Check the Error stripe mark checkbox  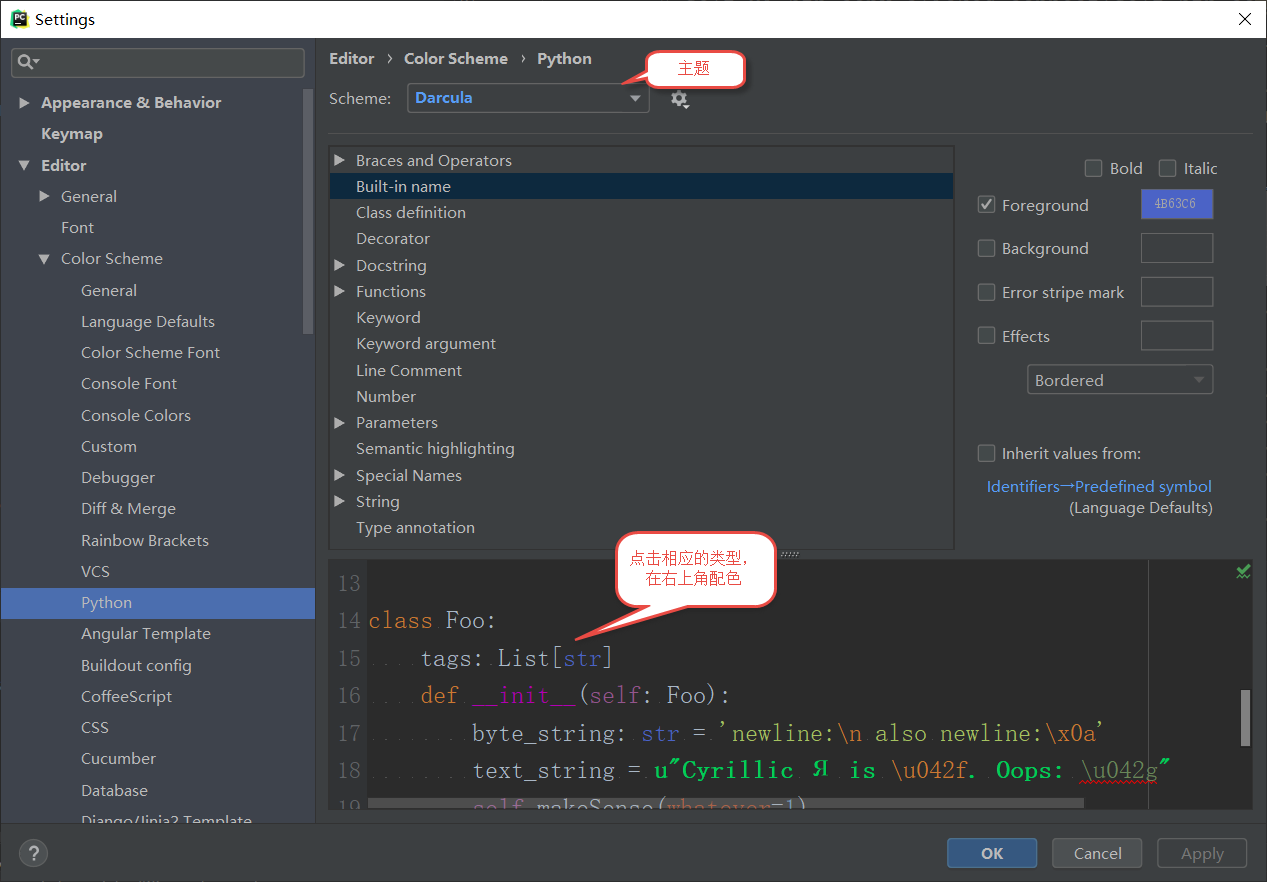click(x=986, y=292)
